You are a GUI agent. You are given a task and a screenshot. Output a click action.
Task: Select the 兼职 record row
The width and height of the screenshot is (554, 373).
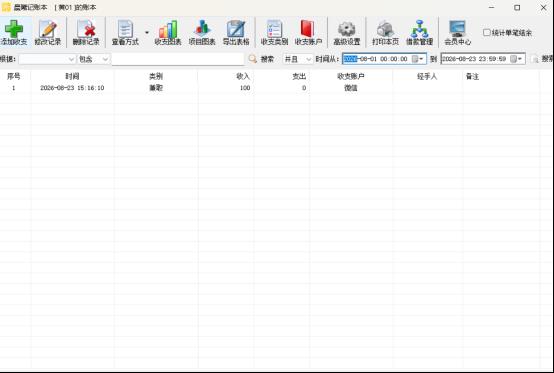(x=269, y=88)
